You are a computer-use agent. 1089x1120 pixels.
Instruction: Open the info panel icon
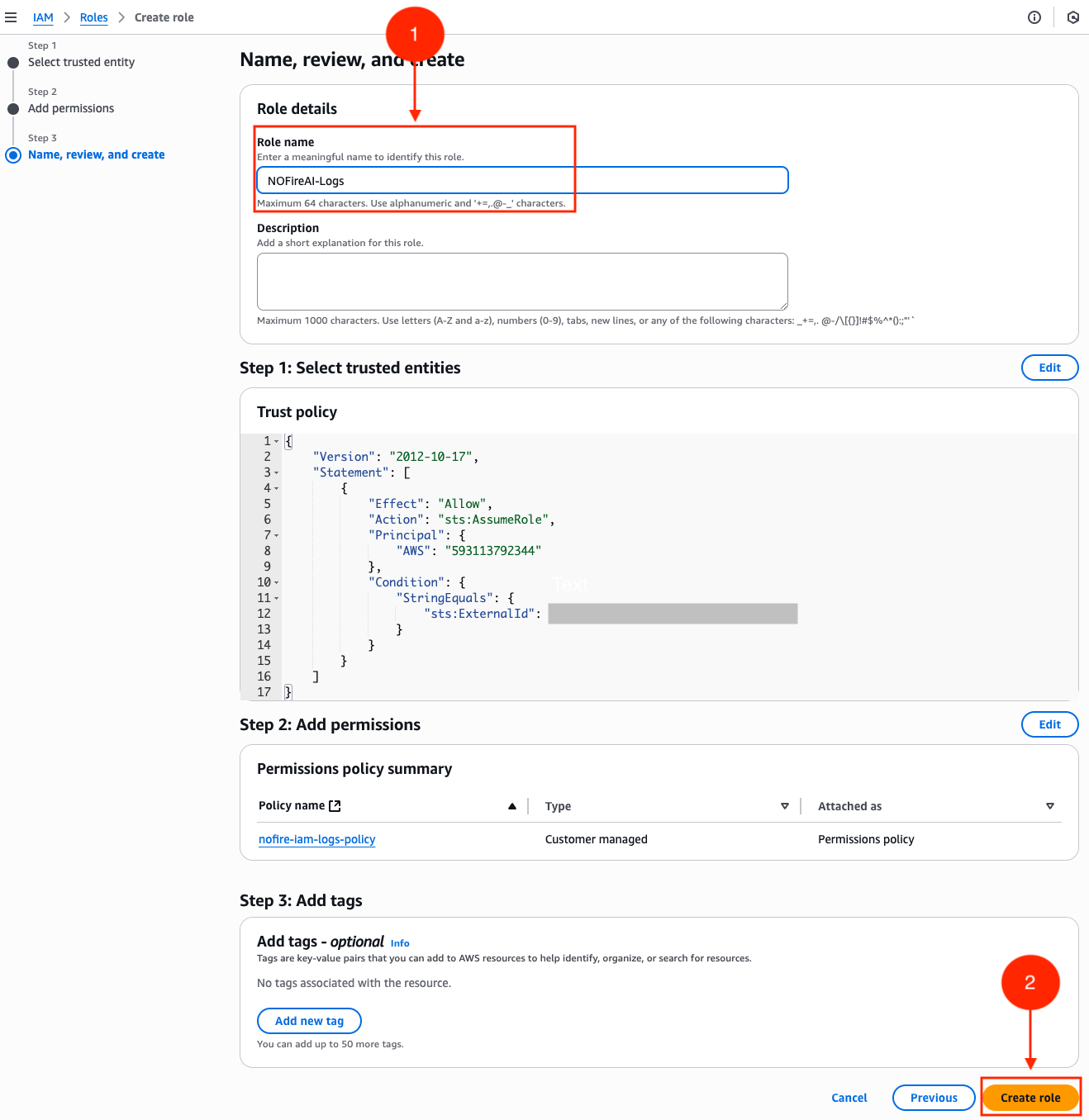pyautogui.click(x=1034, y=17)
